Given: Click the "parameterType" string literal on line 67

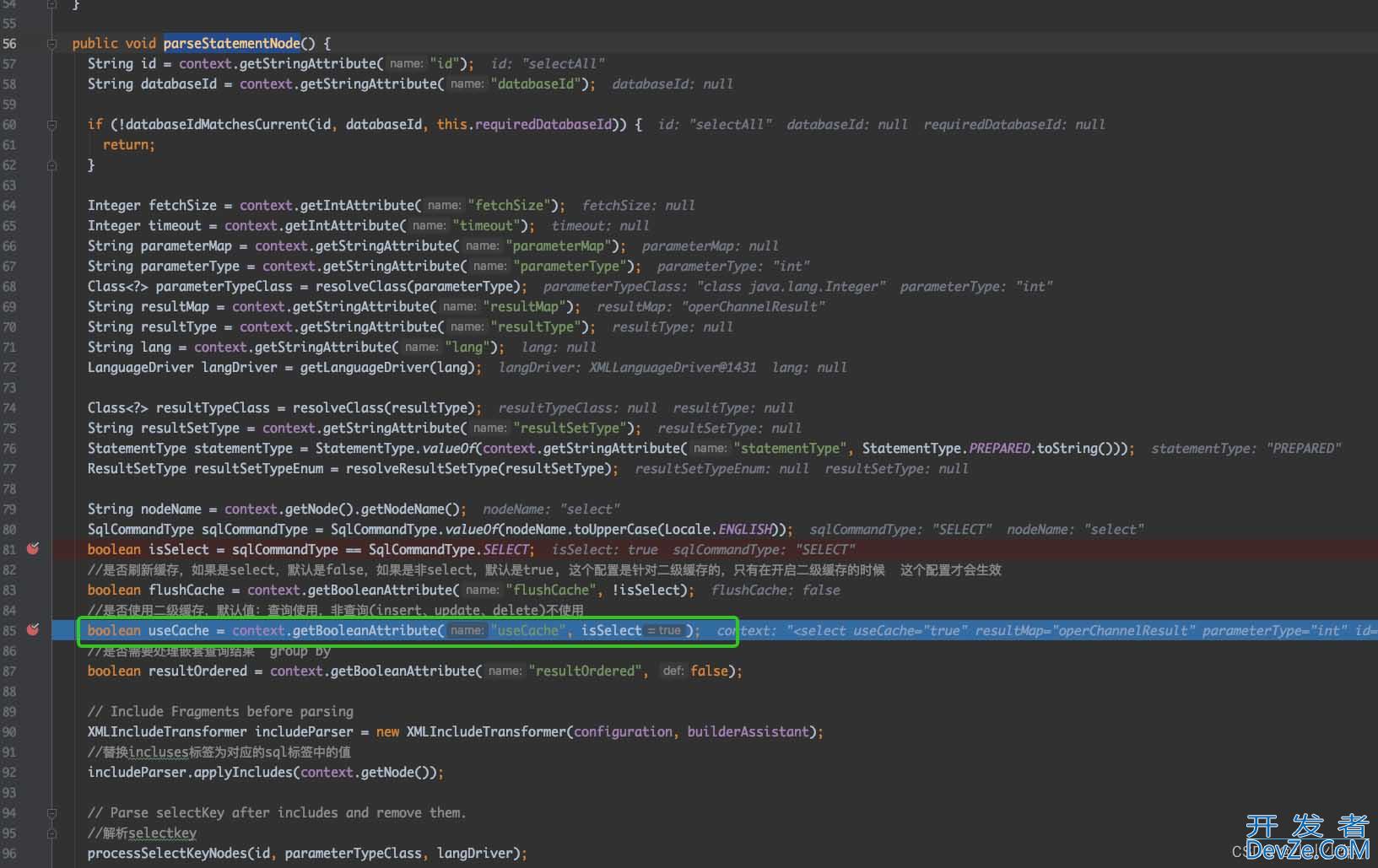Looking at the screenshot, I should tap(570, 266).
